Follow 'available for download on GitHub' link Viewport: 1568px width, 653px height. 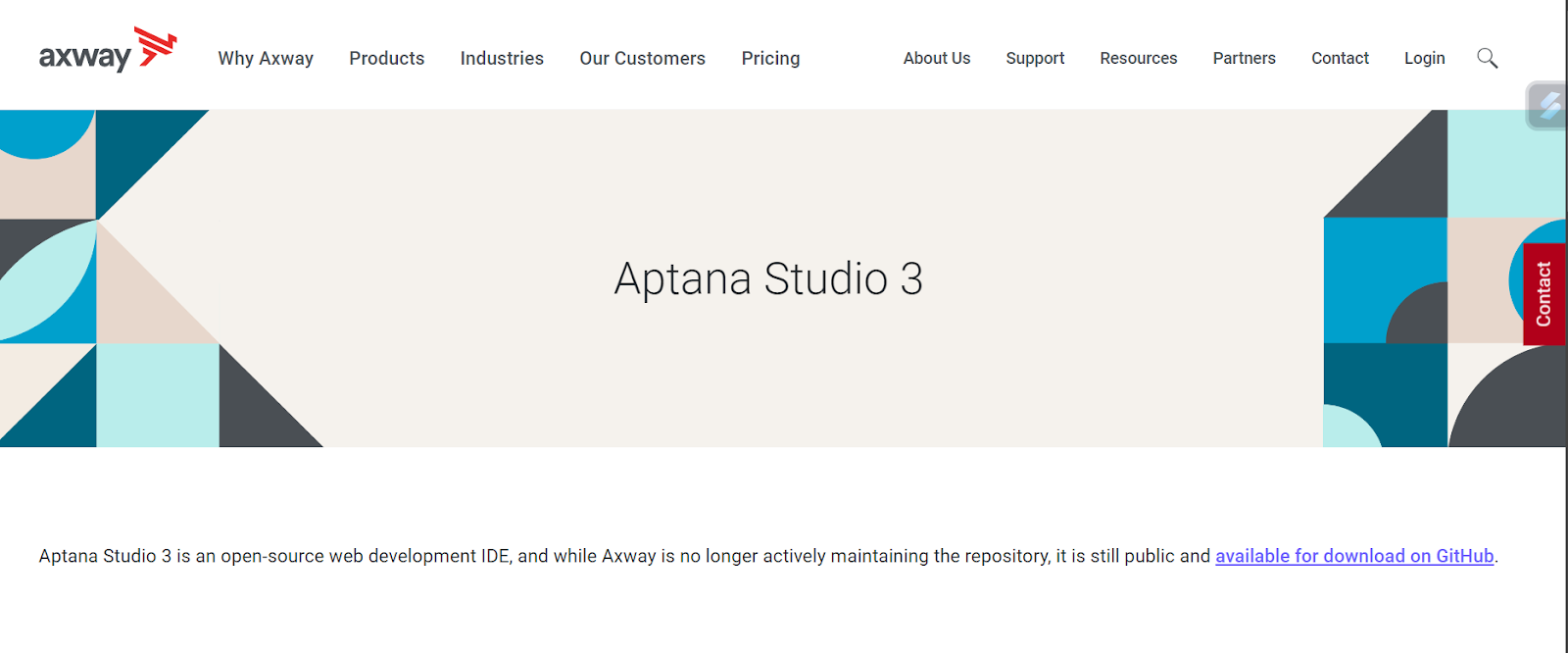1354,556
